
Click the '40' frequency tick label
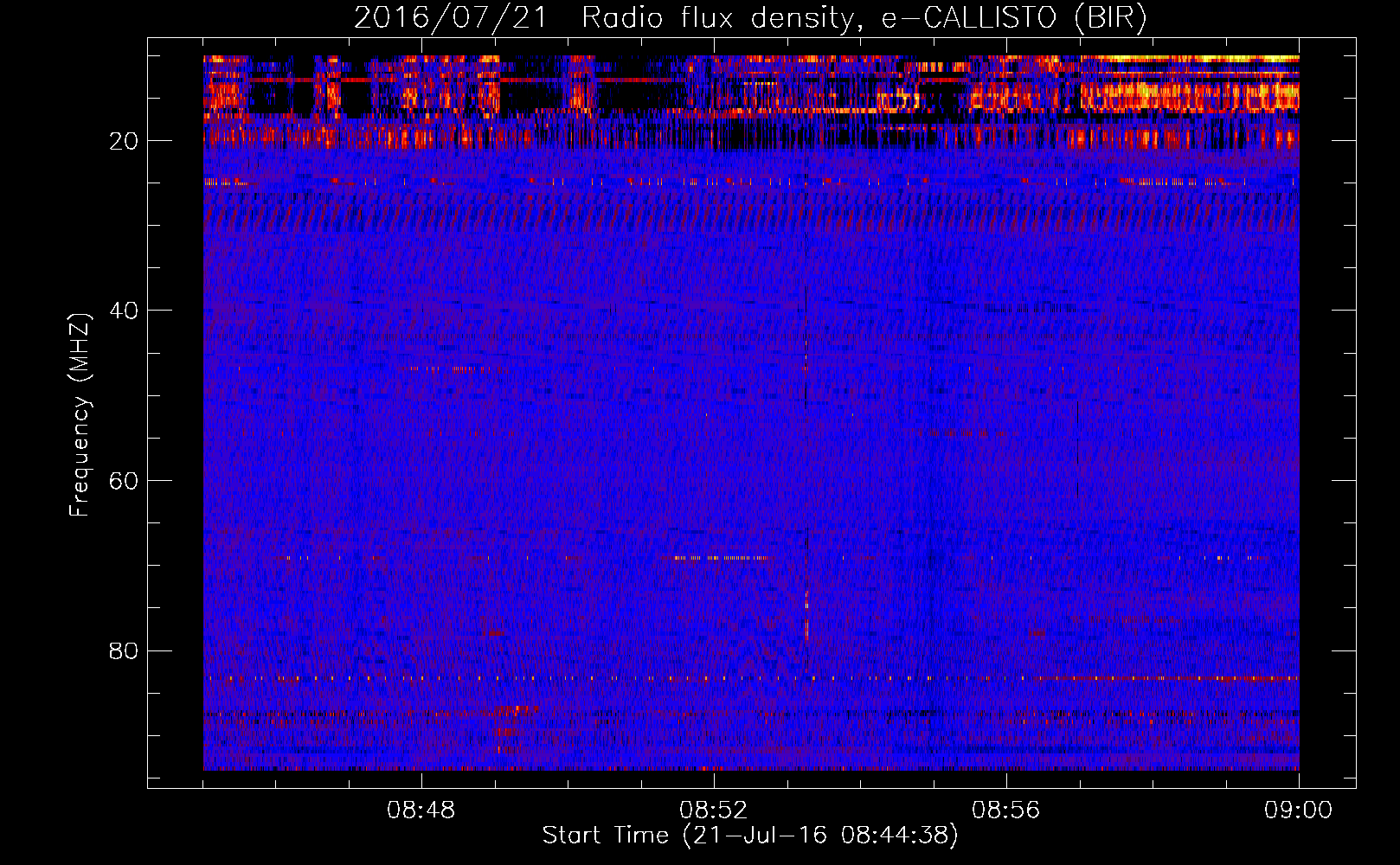[x=125, y=311]
